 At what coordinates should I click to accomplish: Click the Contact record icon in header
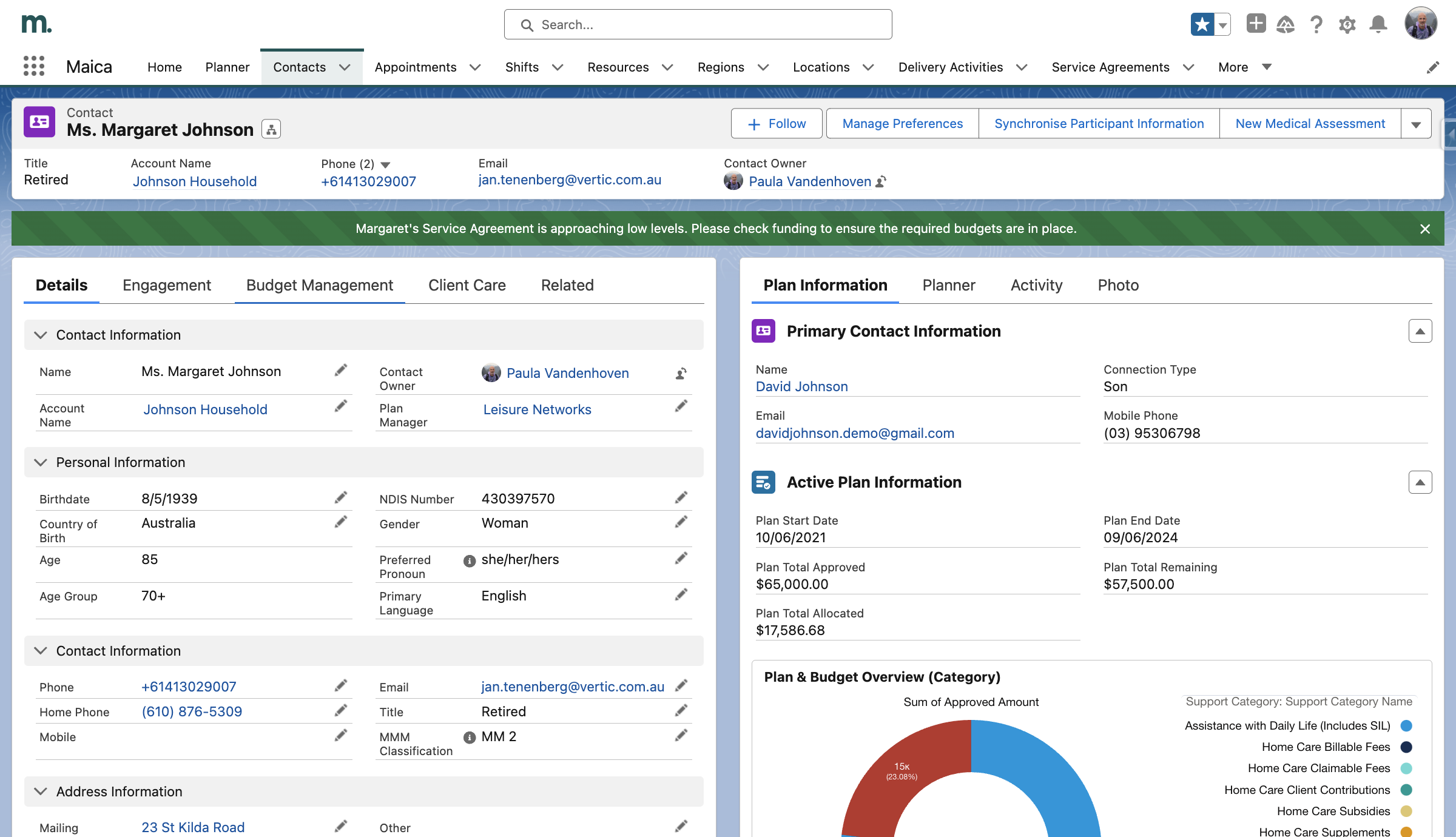[x=40, y=123]
